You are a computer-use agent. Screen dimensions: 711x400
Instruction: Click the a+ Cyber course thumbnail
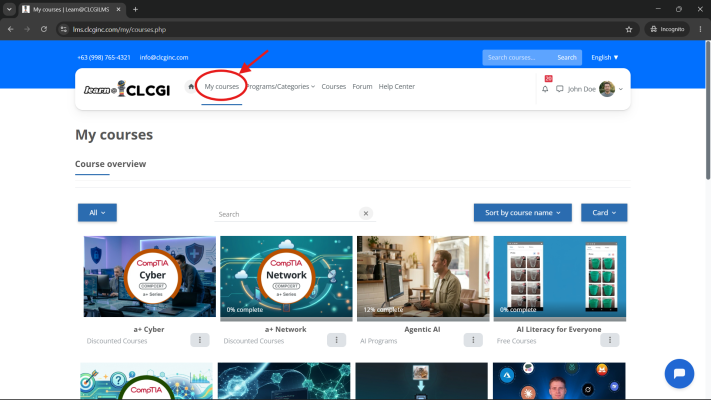150,276
